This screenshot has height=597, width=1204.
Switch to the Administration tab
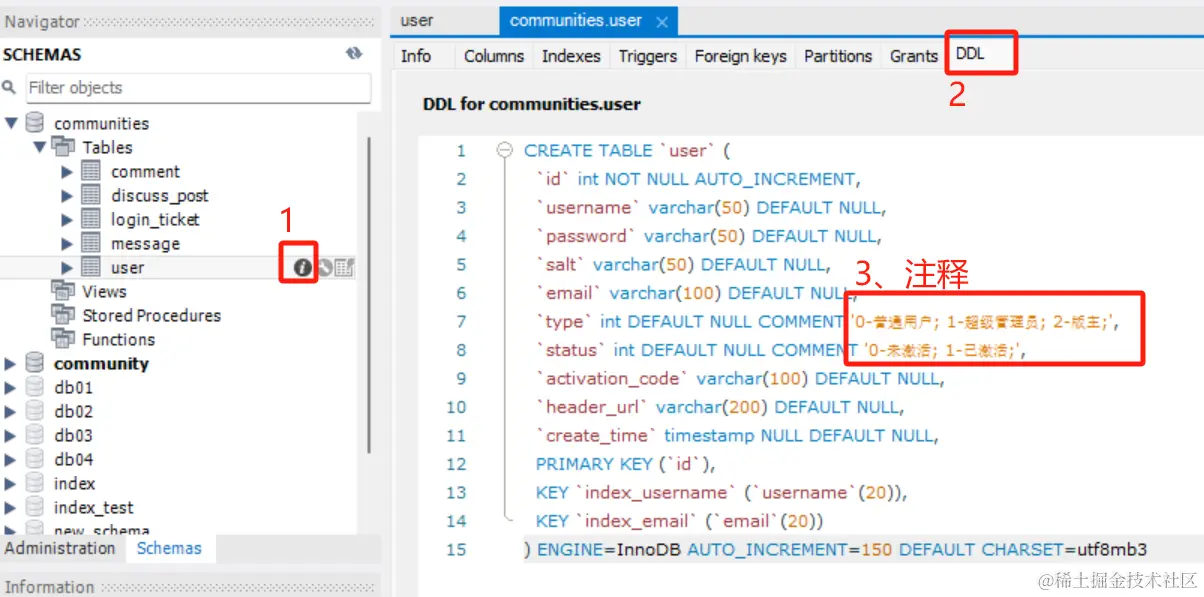[x=60, y=548]
